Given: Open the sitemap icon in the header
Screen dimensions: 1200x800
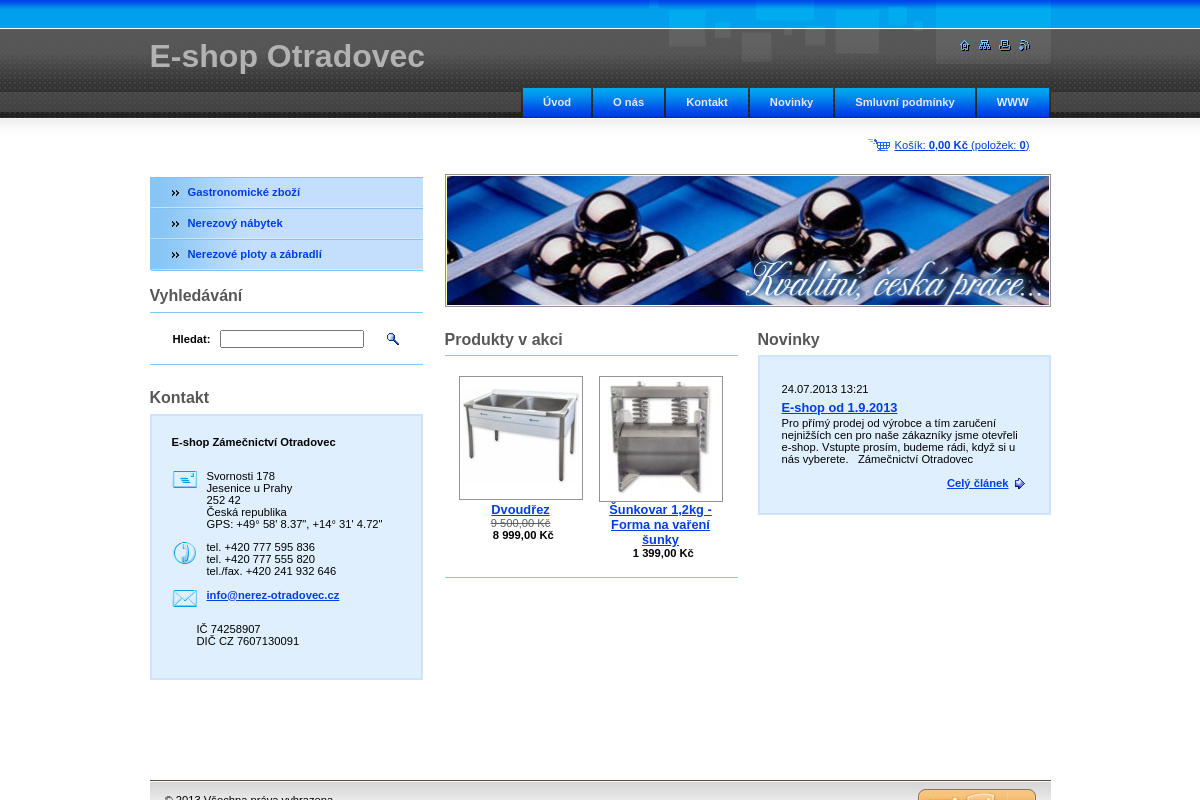Looking at the screenshot, I should (984, 45).
